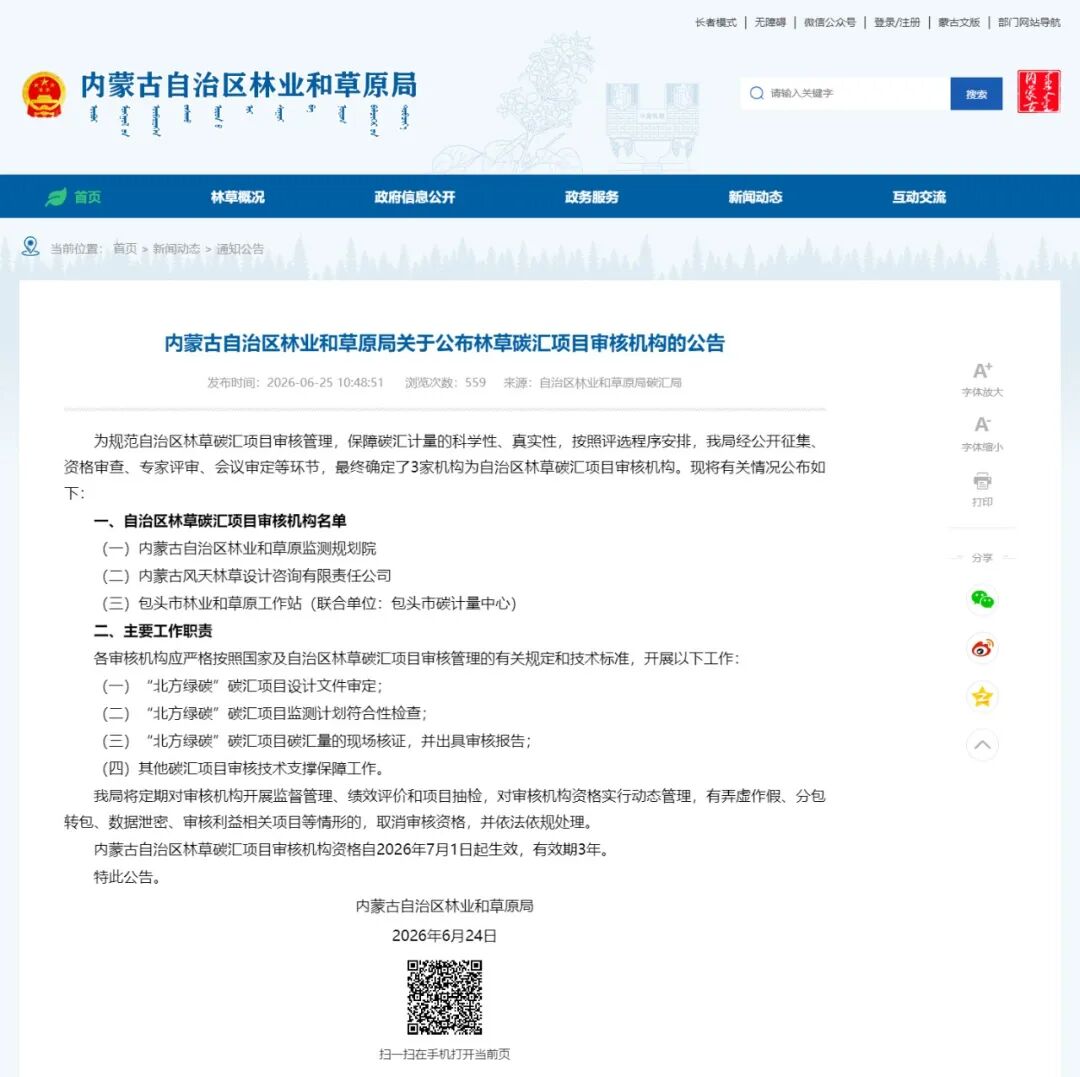This screenshot has width=1080, height=1077.
Task: Switch to 长者模式
Action: tap(716, 23)
